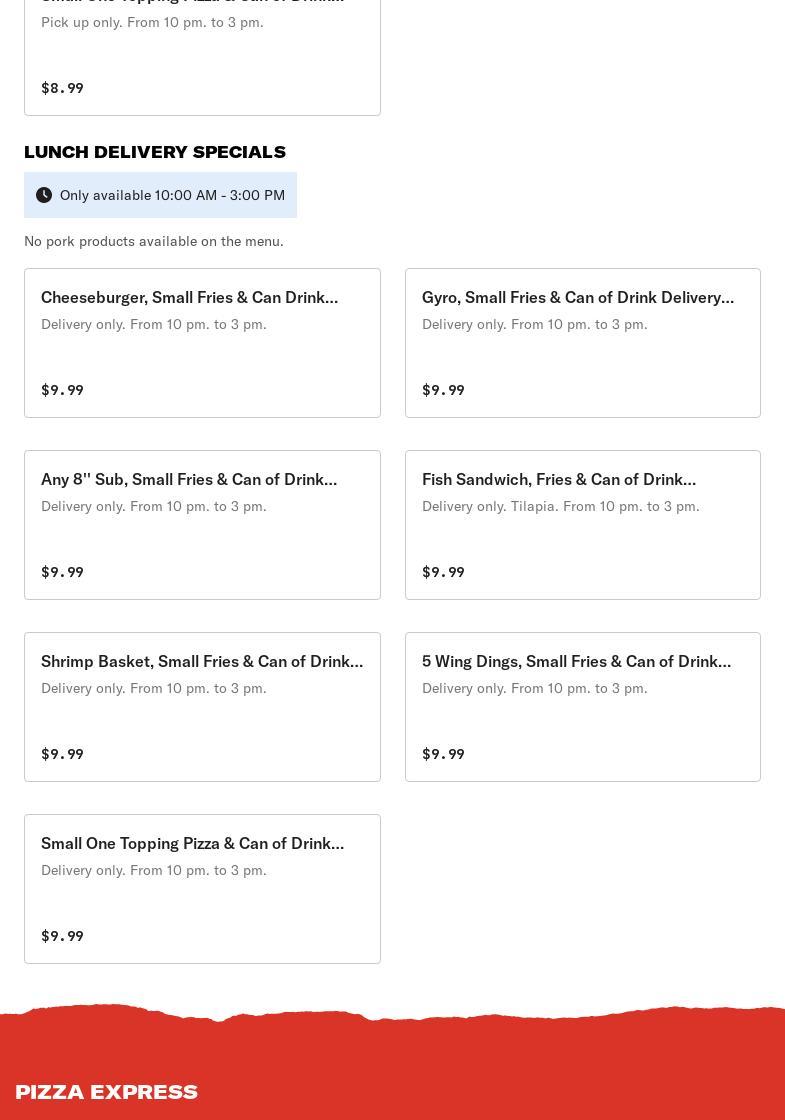Click the $9.99 price on the Gyro card
Image resolution: width=785 pixels, height=1120 pixels.
click(443, 390)
